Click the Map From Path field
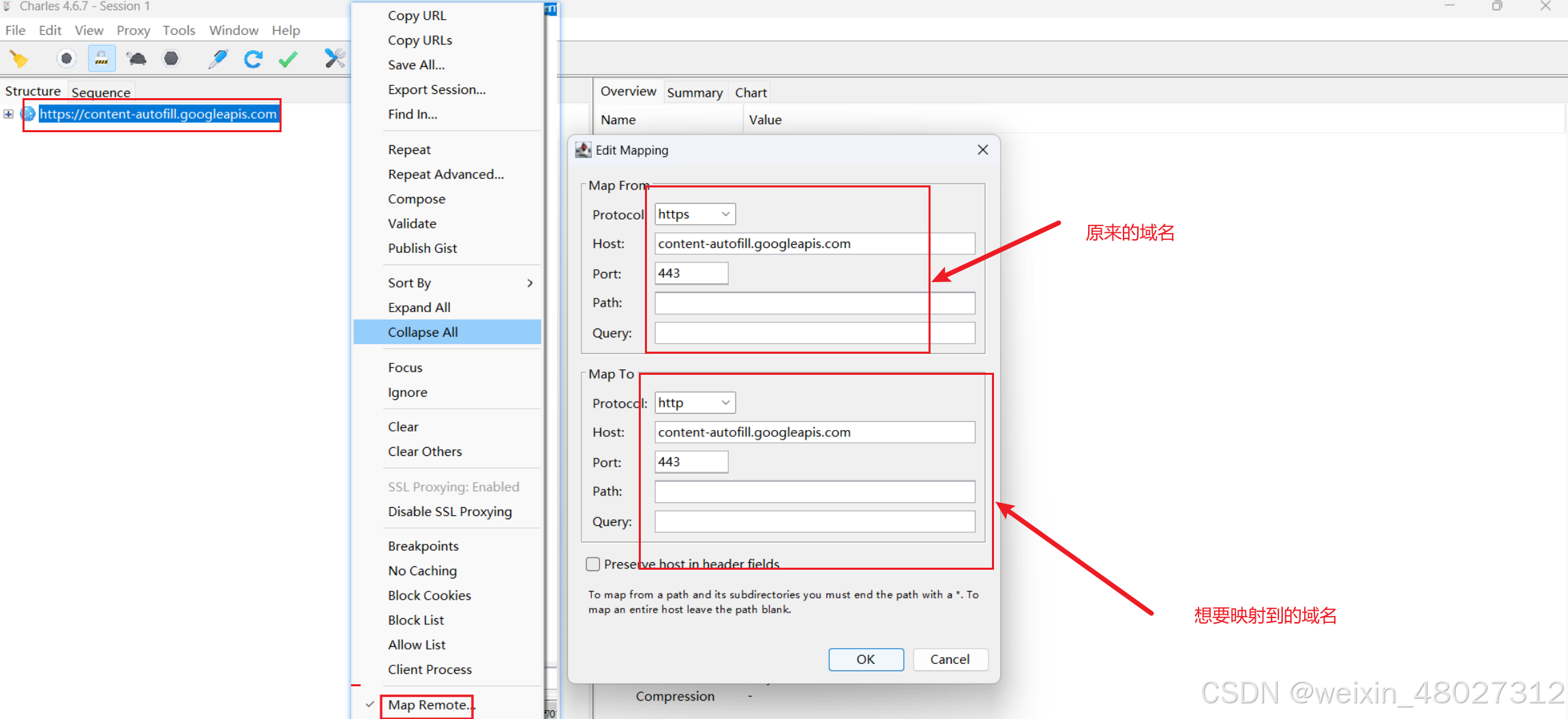The image size is (1568, 719). 815,303
